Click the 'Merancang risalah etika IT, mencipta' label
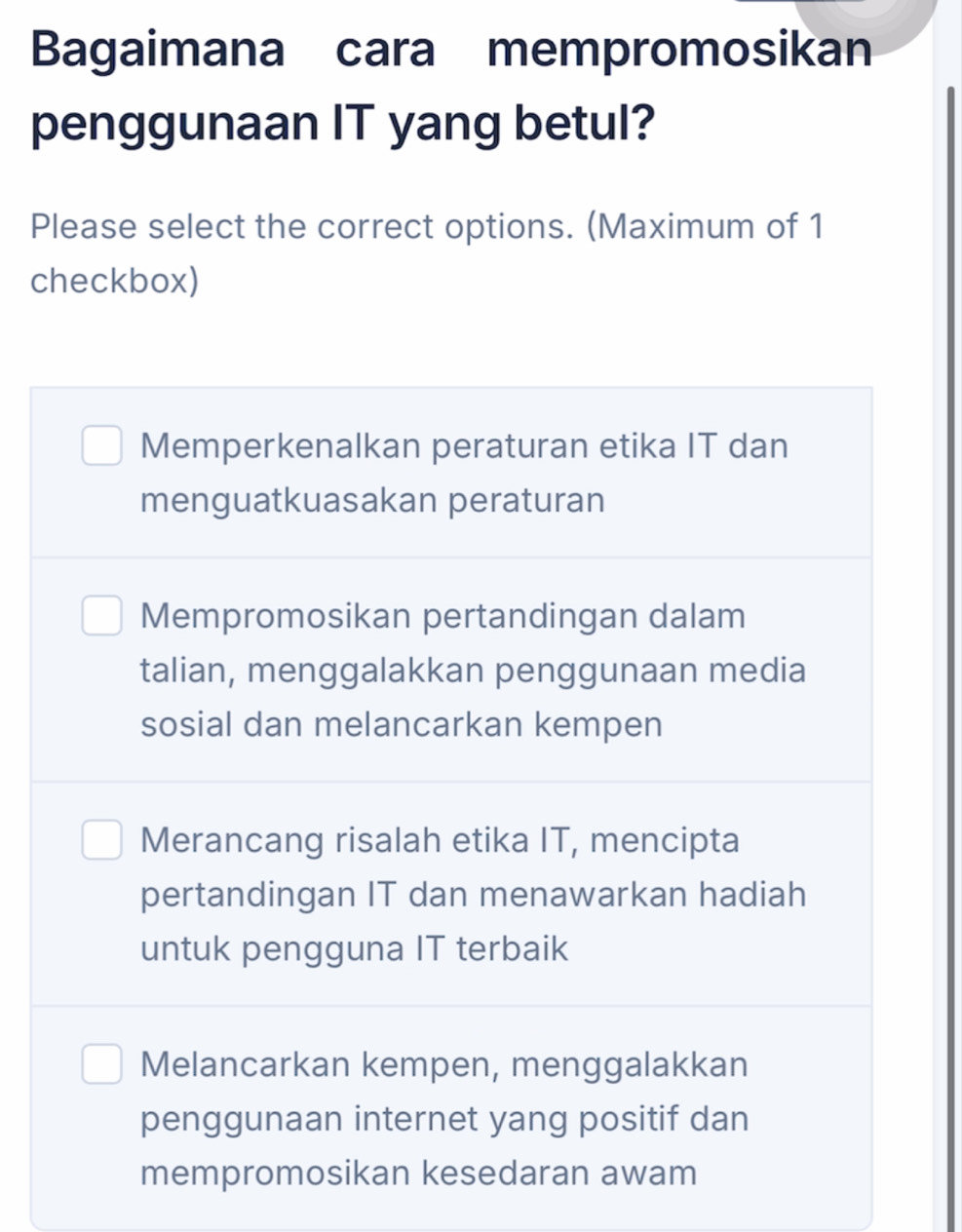This screenshot has height=1232, width=962. 440,840
